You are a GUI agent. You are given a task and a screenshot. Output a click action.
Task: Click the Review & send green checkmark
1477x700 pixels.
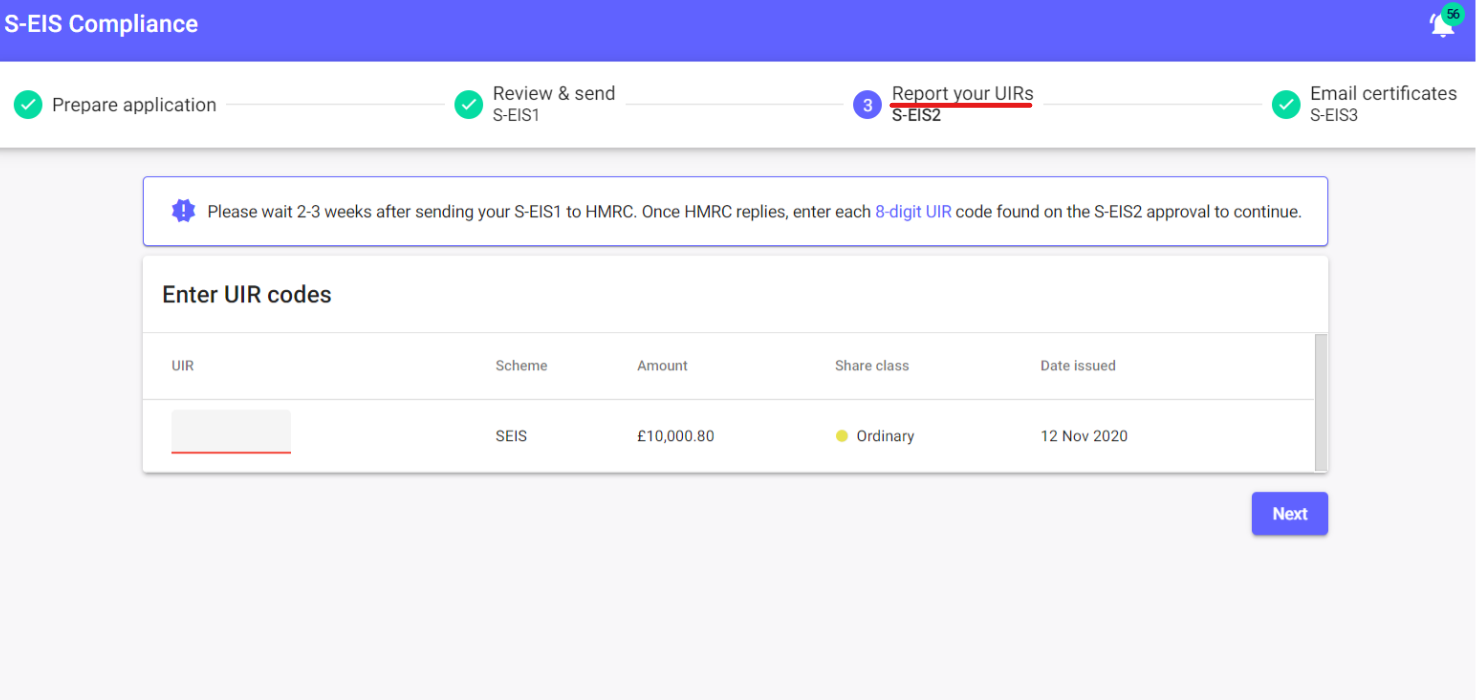coord(469,104)
